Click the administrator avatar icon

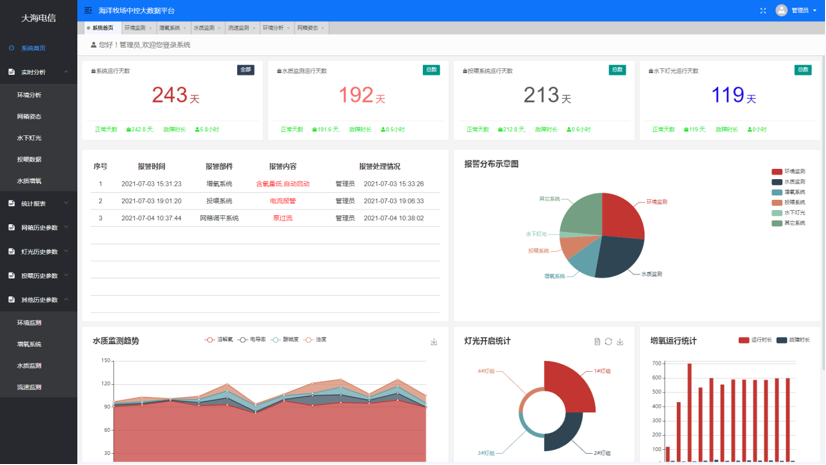click(x=781, y=10)
